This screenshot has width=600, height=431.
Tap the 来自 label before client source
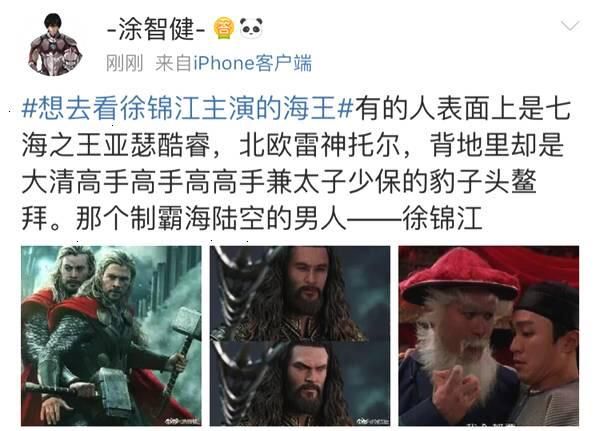coord(173,63)
